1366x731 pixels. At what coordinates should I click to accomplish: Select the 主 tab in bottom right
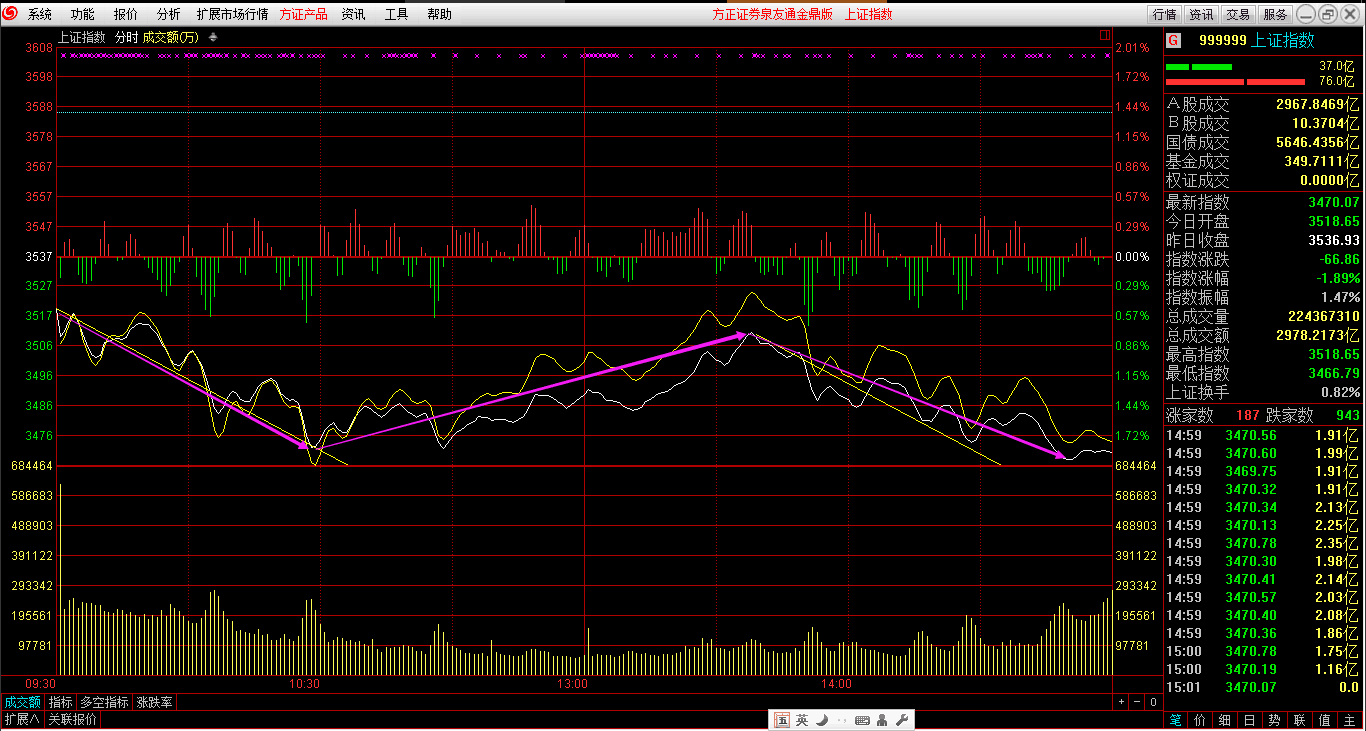click(1348, 720)
